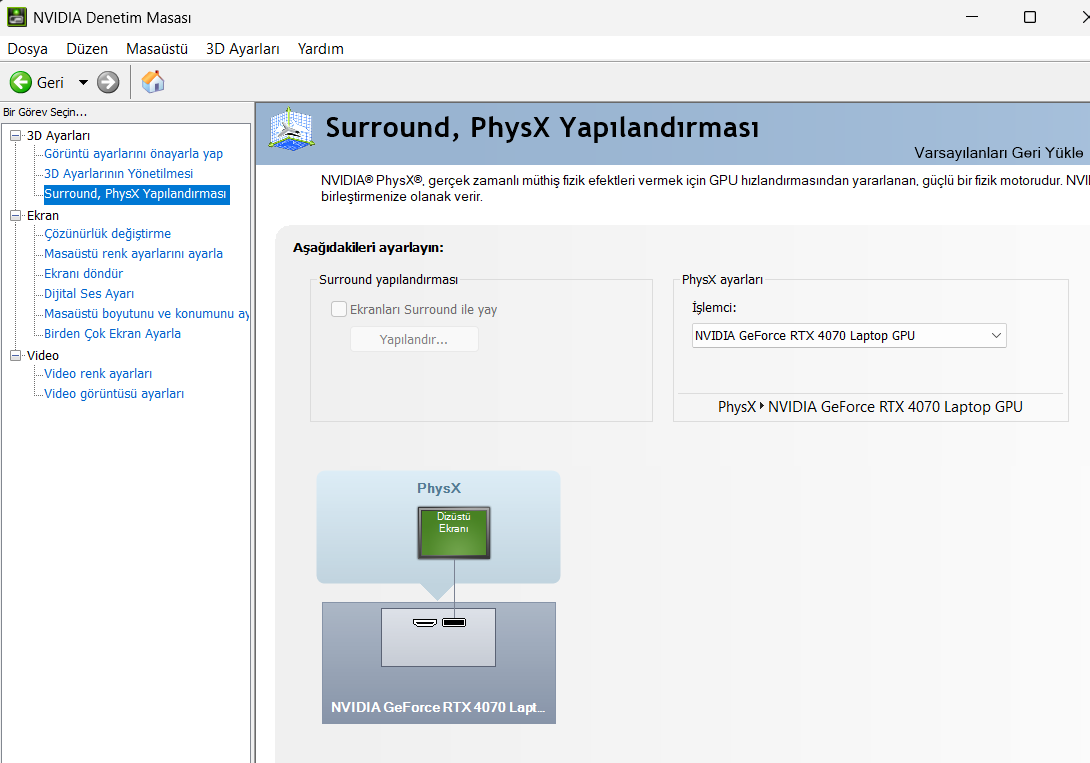
Task: Click the green Geri back arrow icon
Action: 21,82
